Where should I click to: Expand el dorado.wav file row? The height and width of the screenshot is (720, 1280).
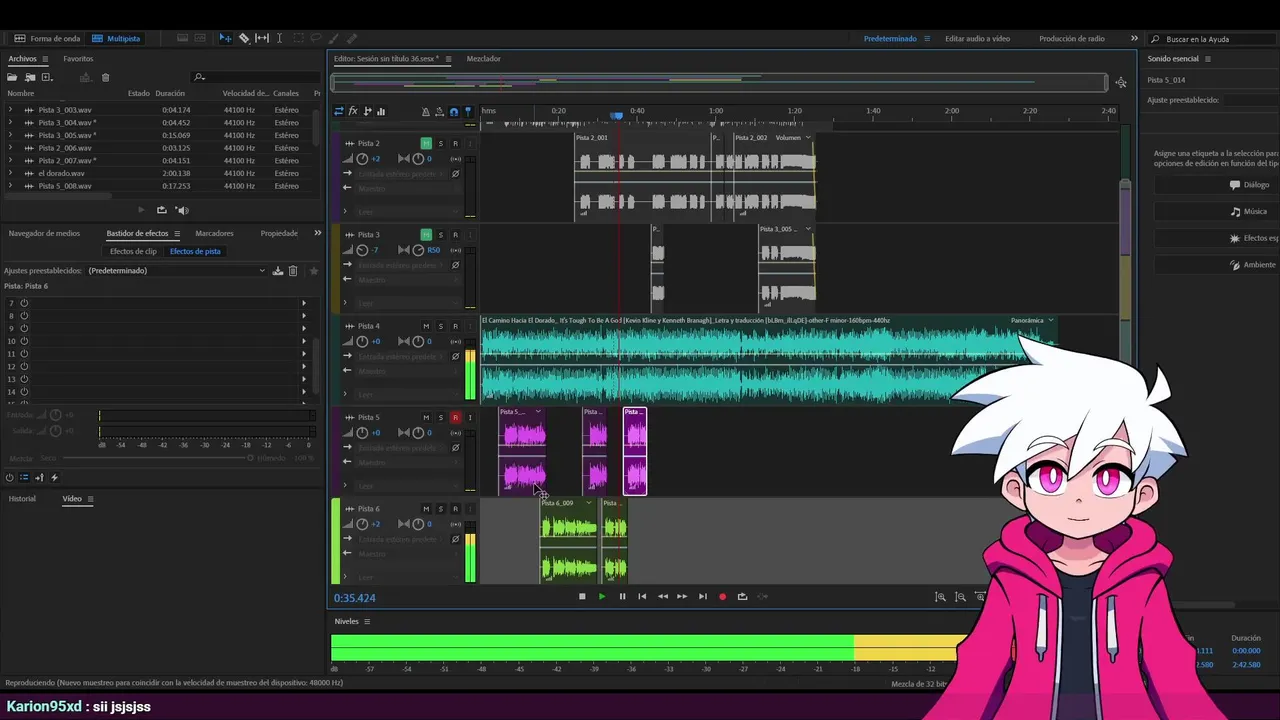click(x=10, y=173)
